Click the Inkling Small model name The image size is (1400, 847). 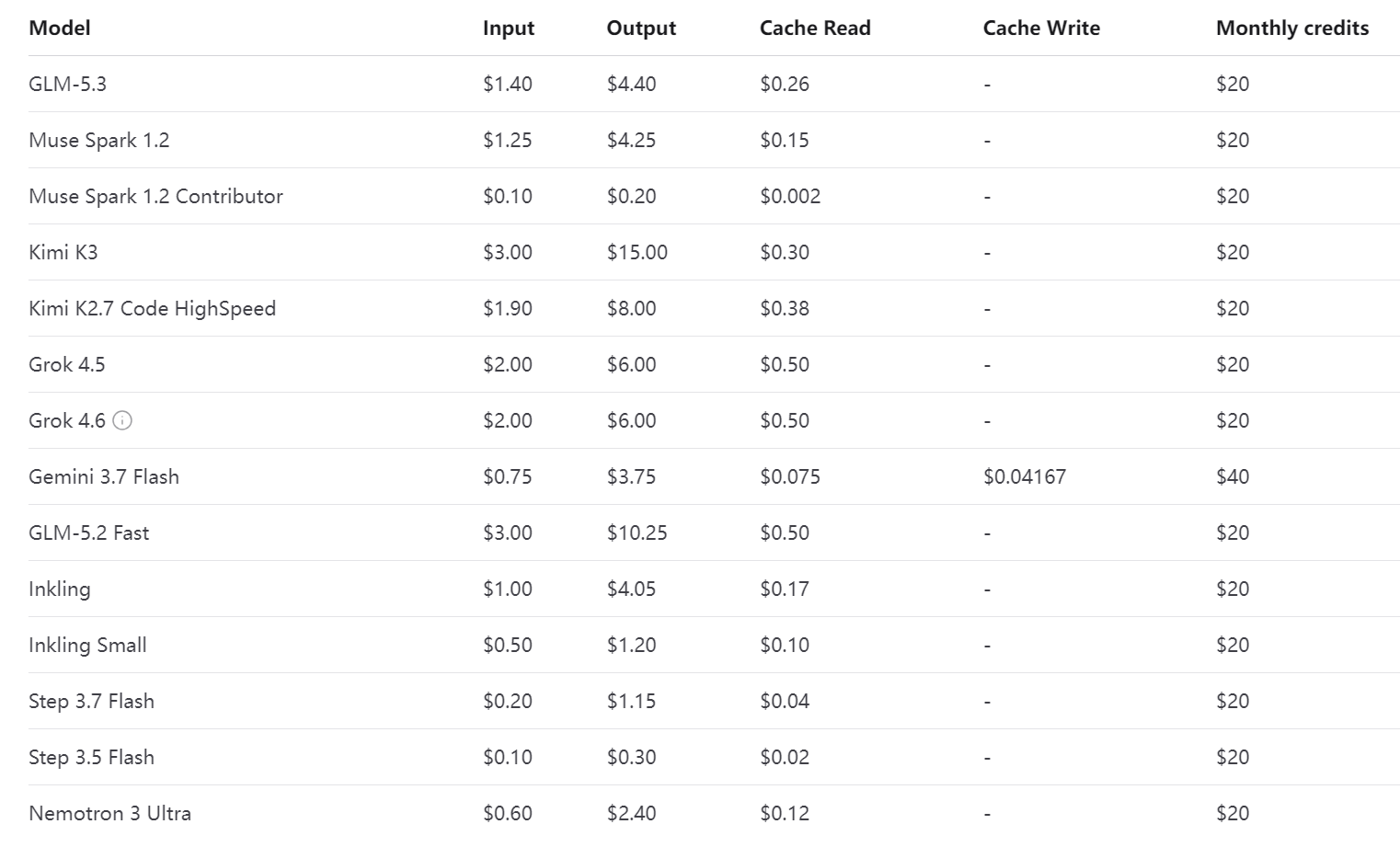click(x=88, y=645)
